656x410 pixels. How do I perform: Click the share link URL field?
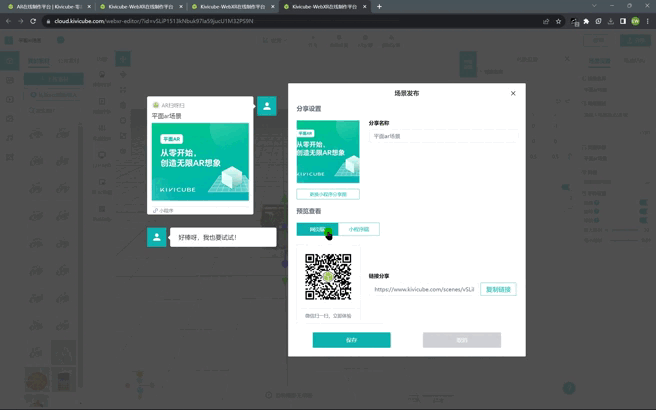coord(423,289)
